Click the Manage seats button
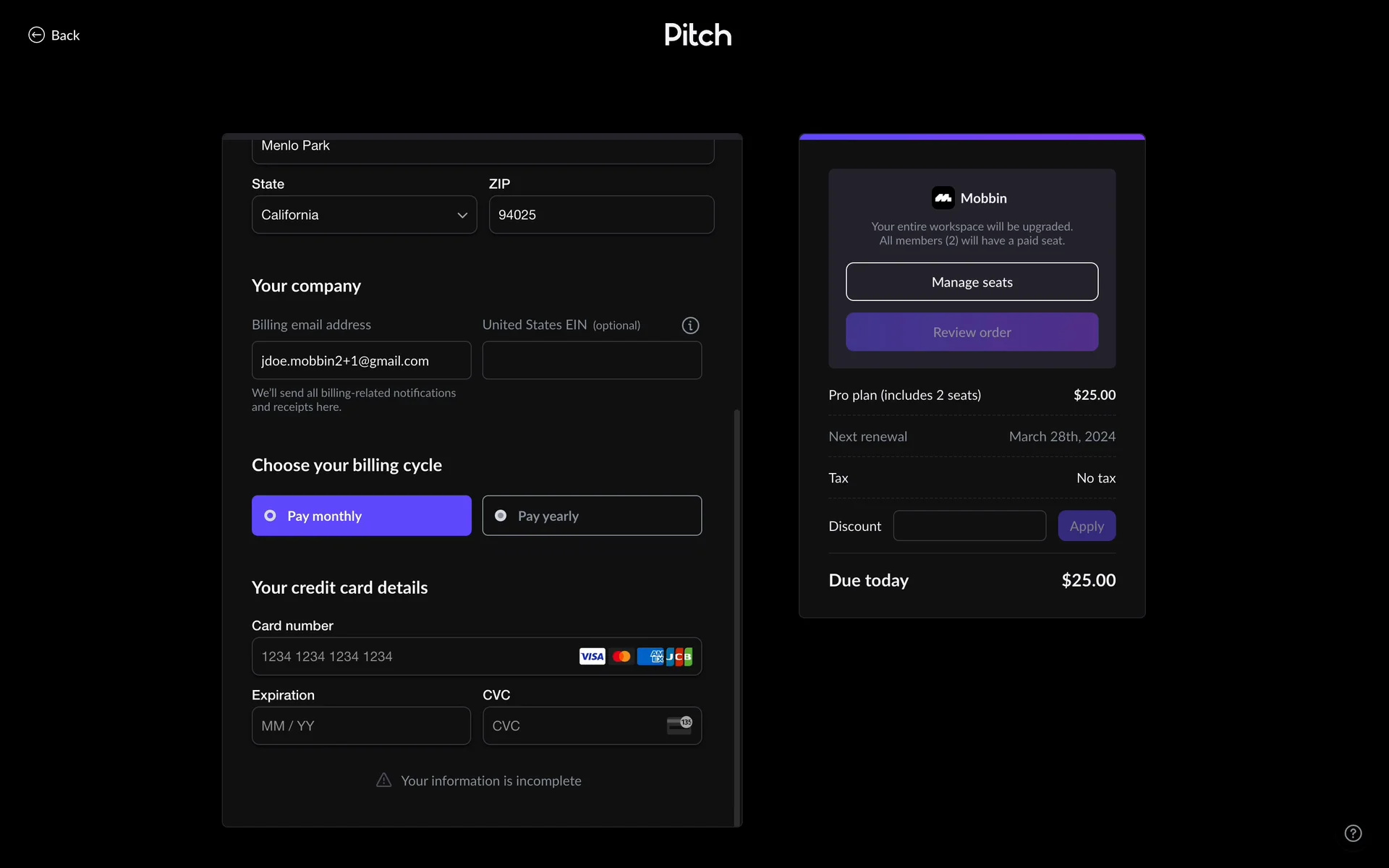Viewport: 1389px width, 868px height. pos(972,282)
